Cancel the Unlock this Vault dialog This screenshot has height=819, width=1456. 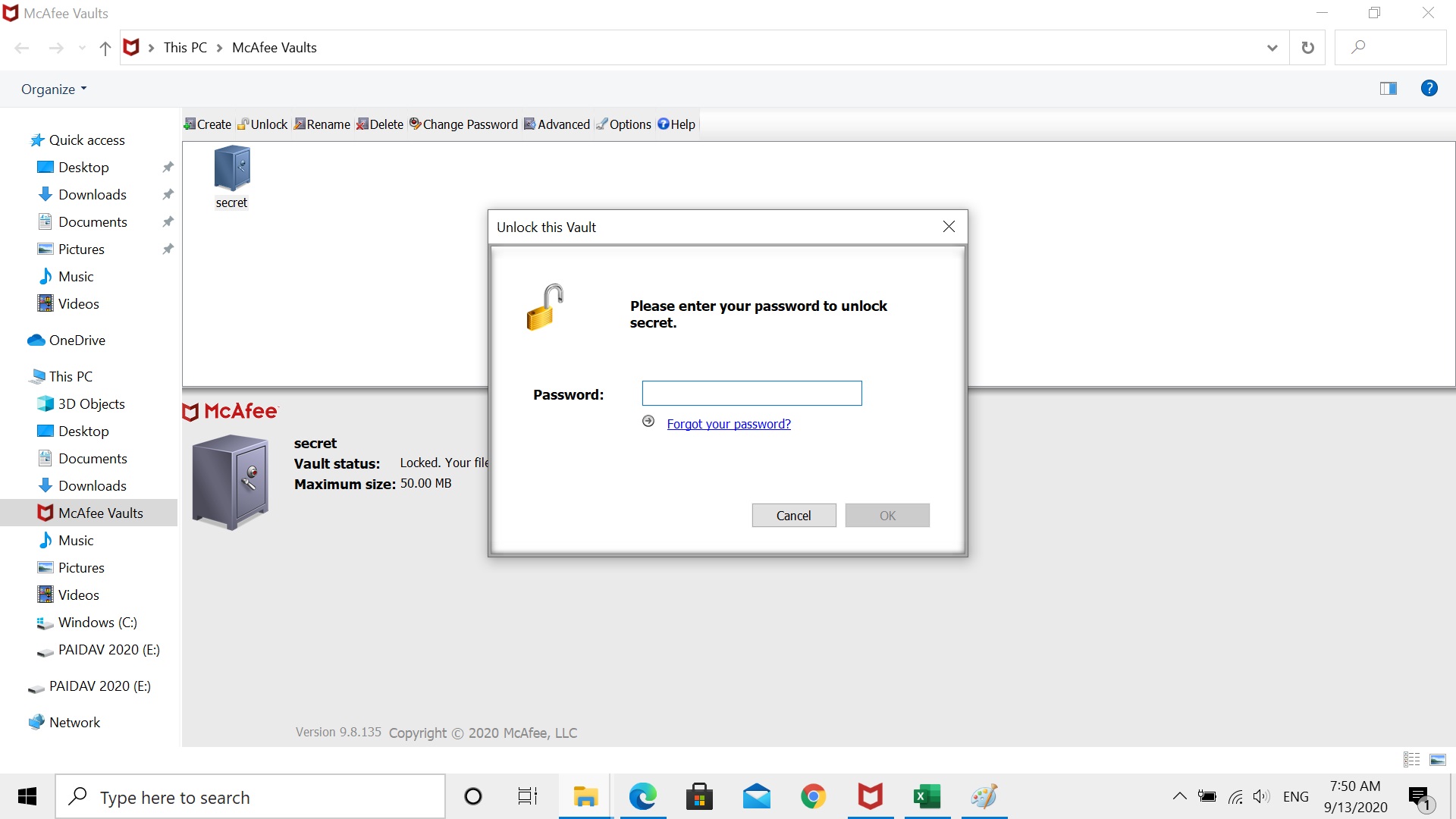tap(794, 516)
